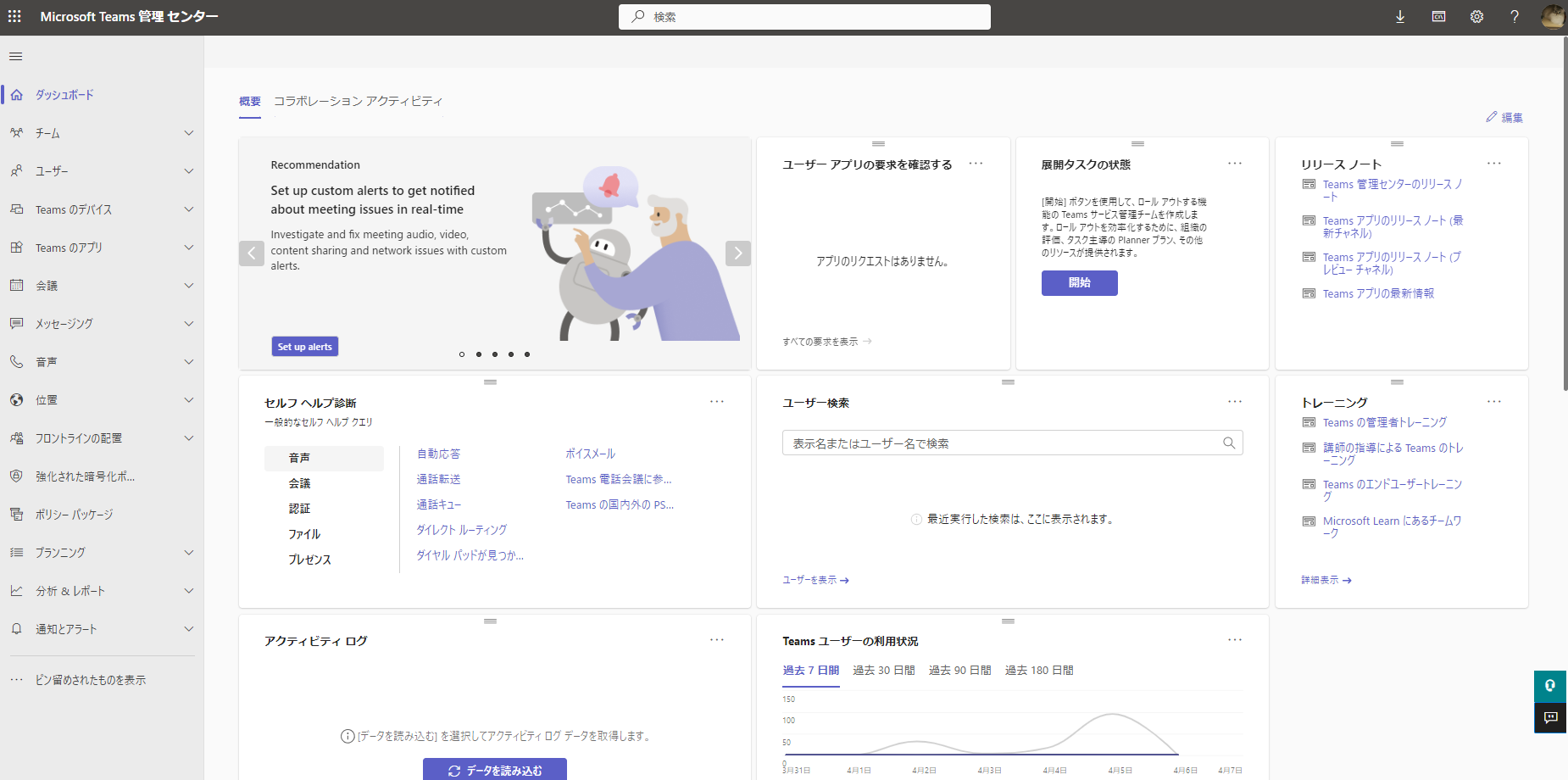Open the teal help bubble widget
This screenshot has height=780, width=1568.
[1550, 686]
